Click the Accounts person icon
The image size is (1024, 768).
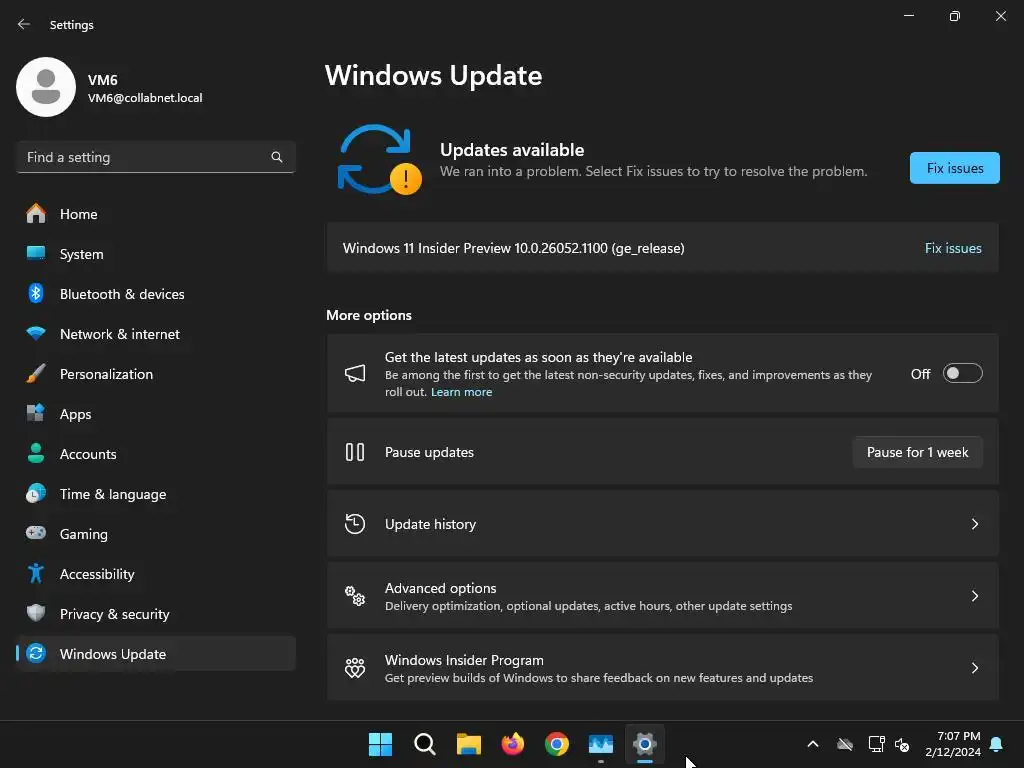36,453
